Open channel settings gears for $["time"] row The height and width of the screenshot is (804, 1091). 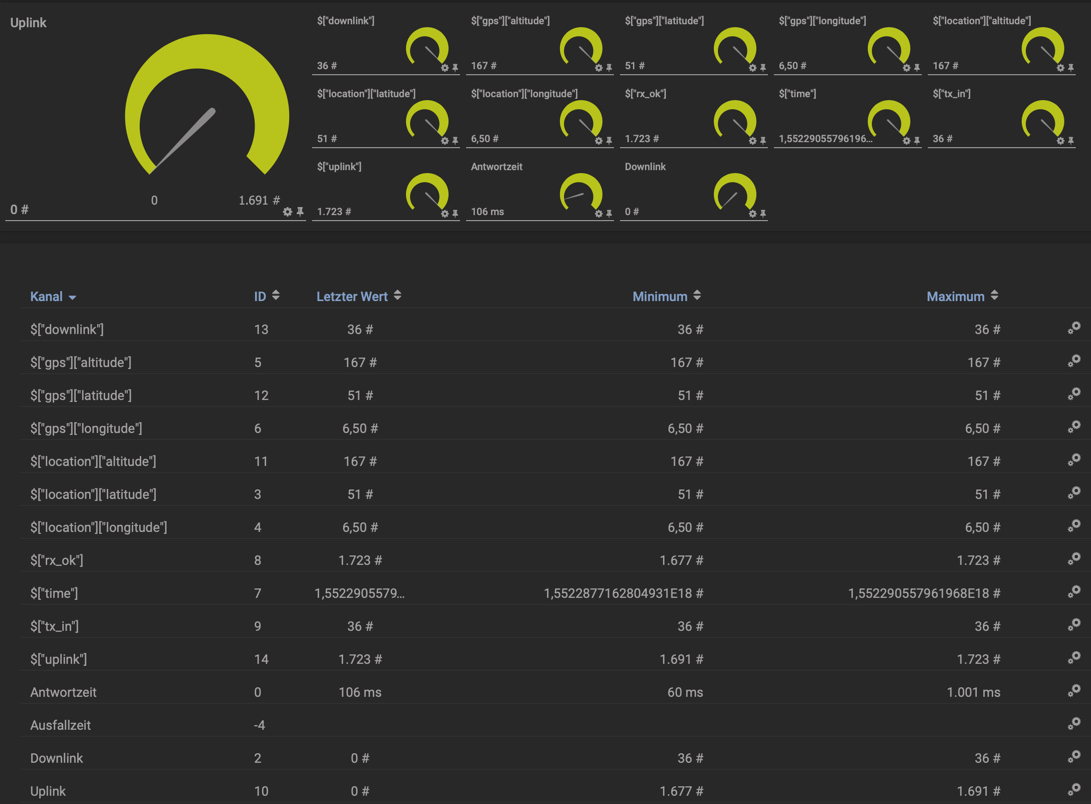[1075, 593]
